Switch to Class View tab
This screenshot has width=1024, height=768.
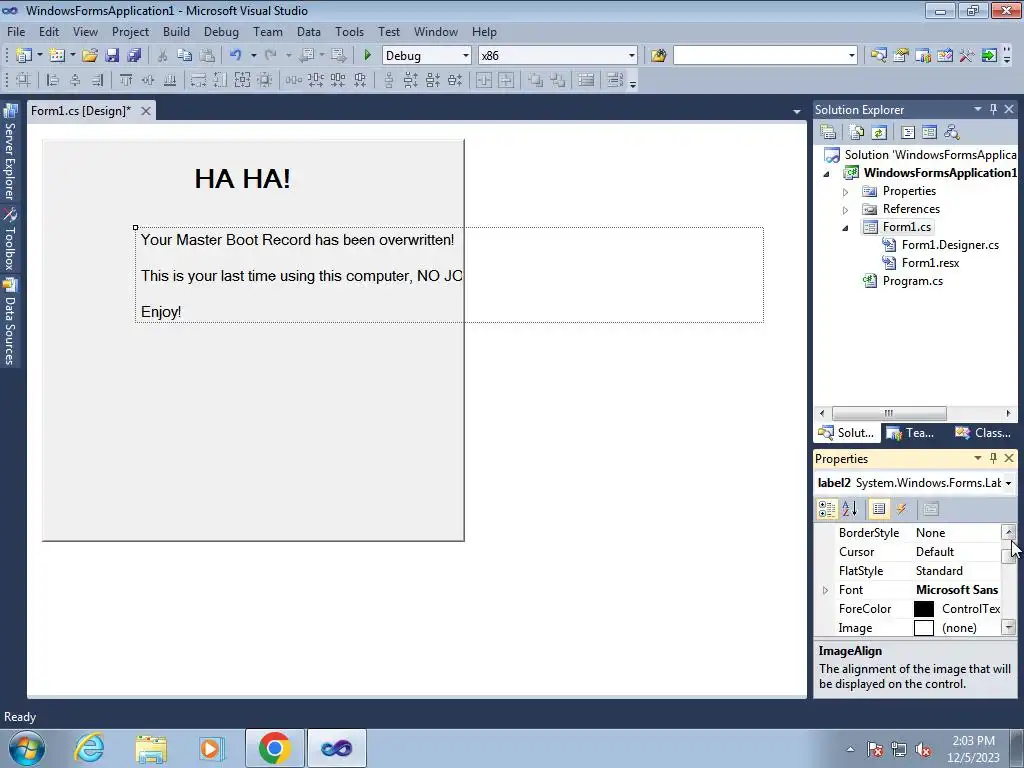click(x=983, y=433)
